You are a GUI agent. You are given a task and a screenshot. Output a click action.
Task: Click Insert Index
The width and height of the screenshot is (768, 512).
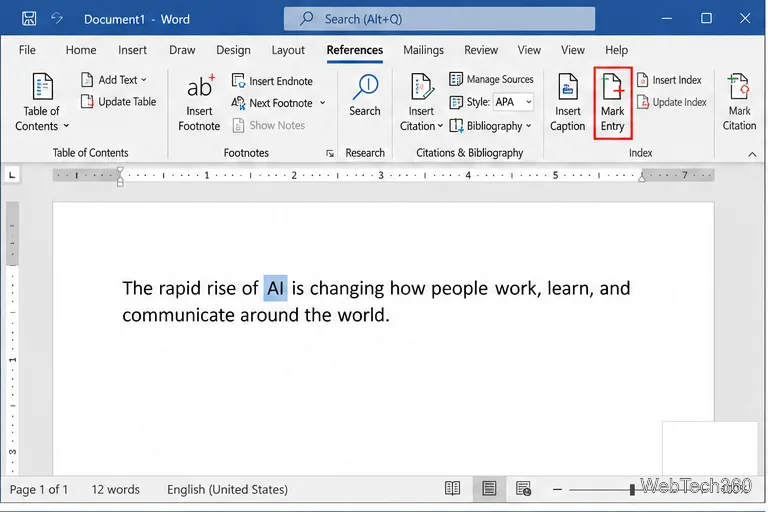[x=669, y=79]
